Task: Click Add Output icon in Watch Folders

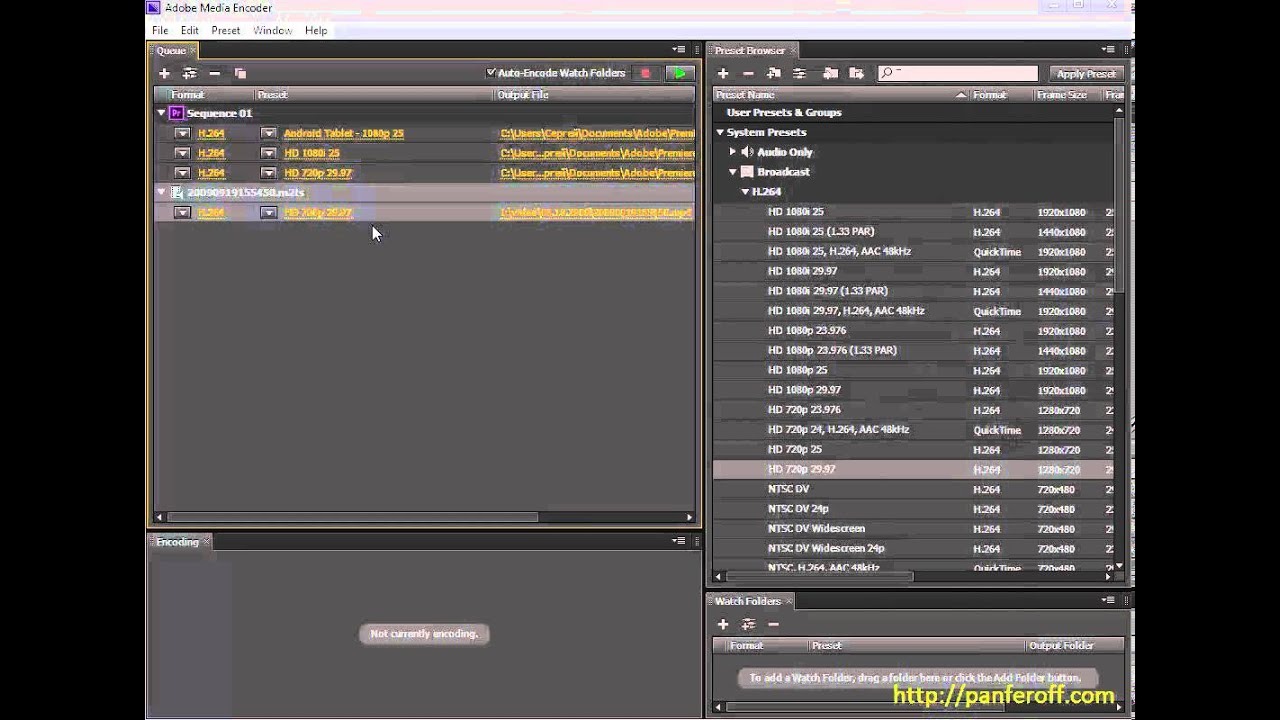Action: click(x=748, y=624)
